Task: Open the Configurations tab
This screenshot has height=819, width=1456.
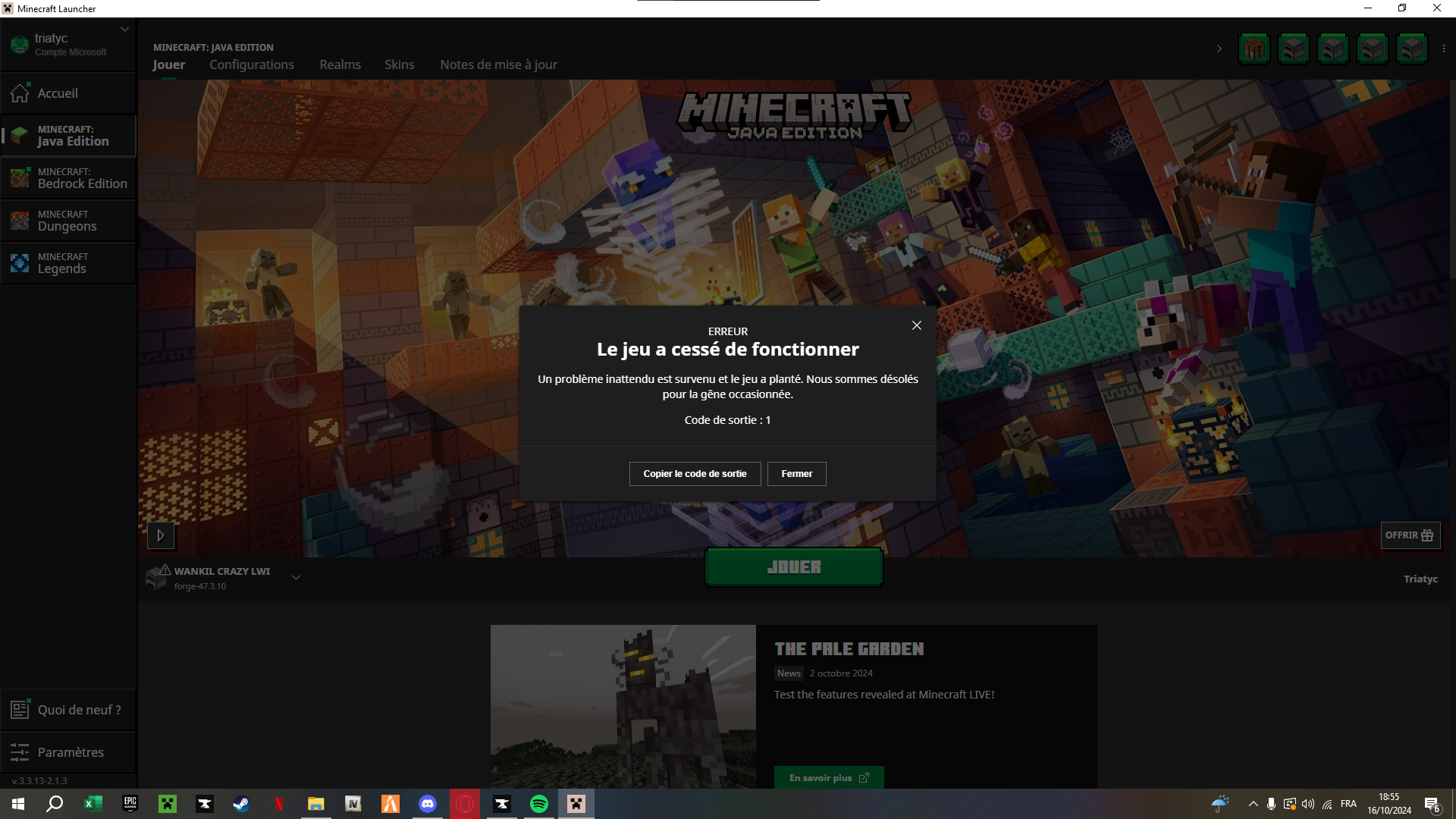Action: [252, 64]
